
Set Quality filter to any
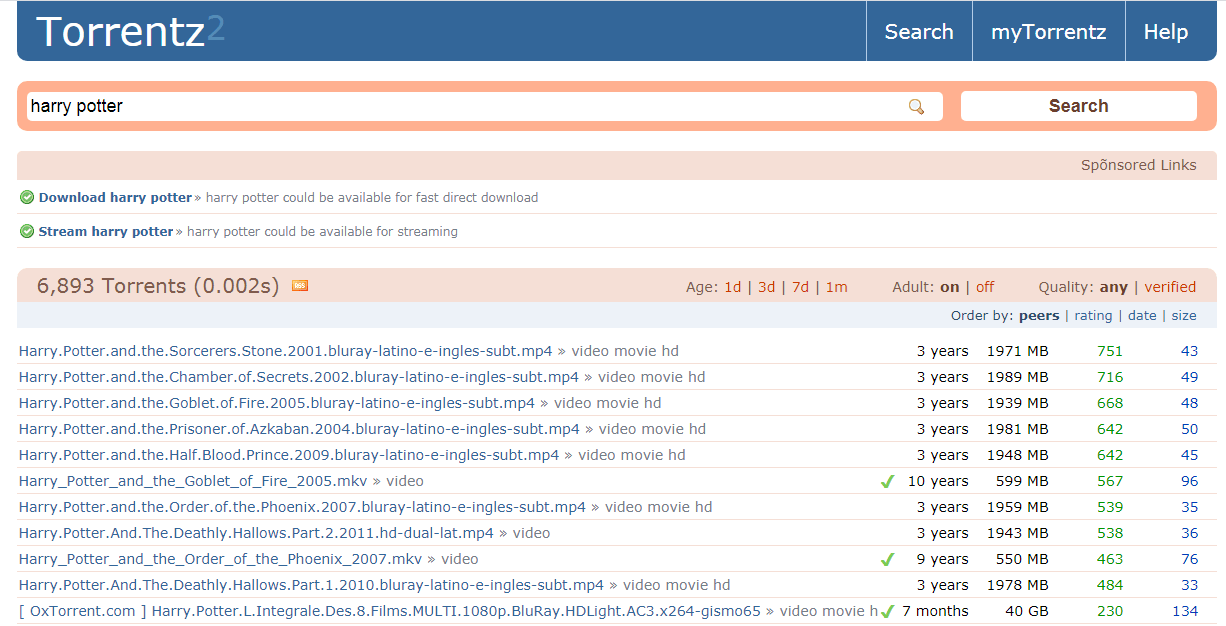click(1113, 287)
